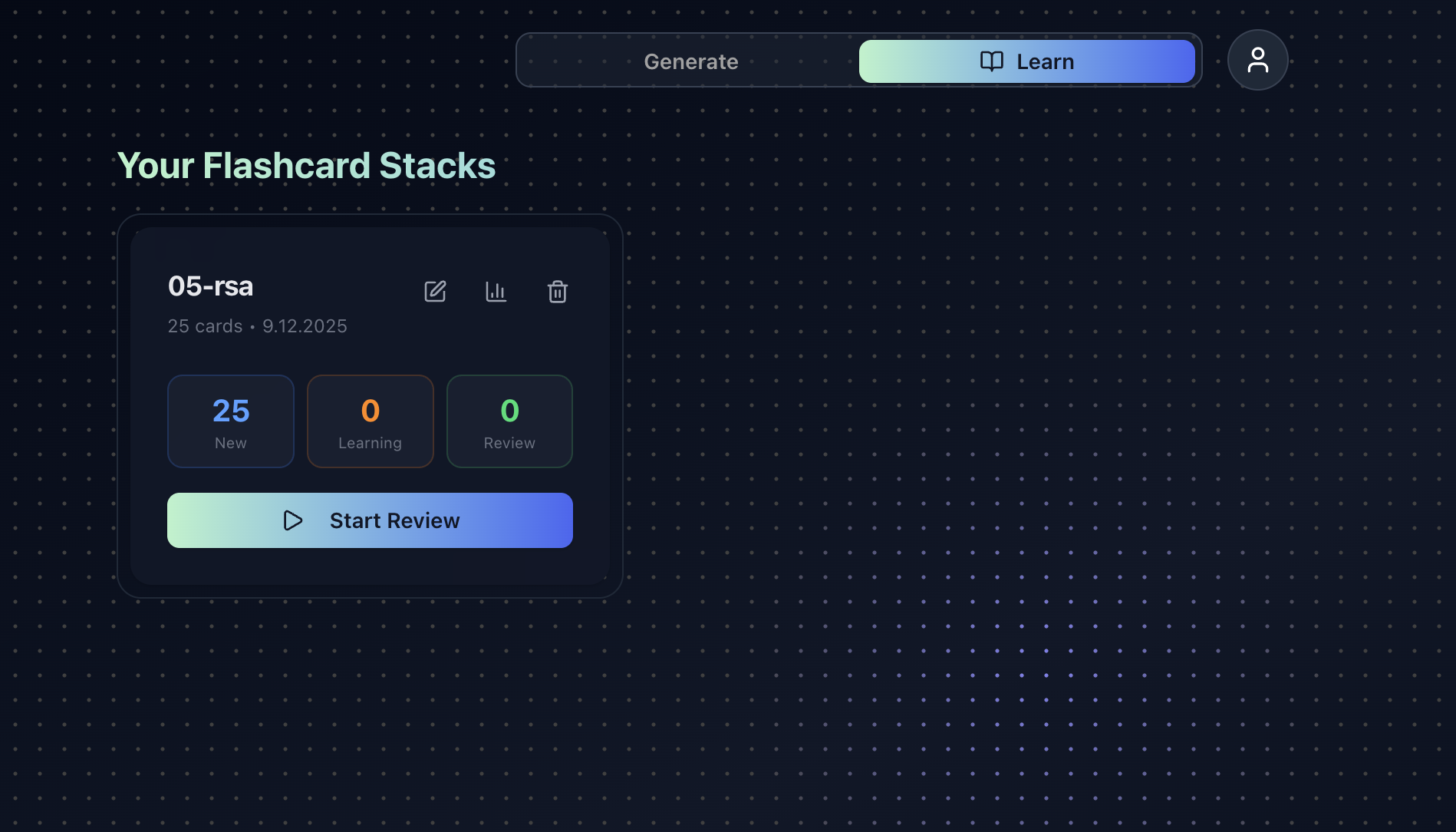Select the 0 Learning counter box
This screenshot has width=1456, height=832.
click(x=370, y=421)
